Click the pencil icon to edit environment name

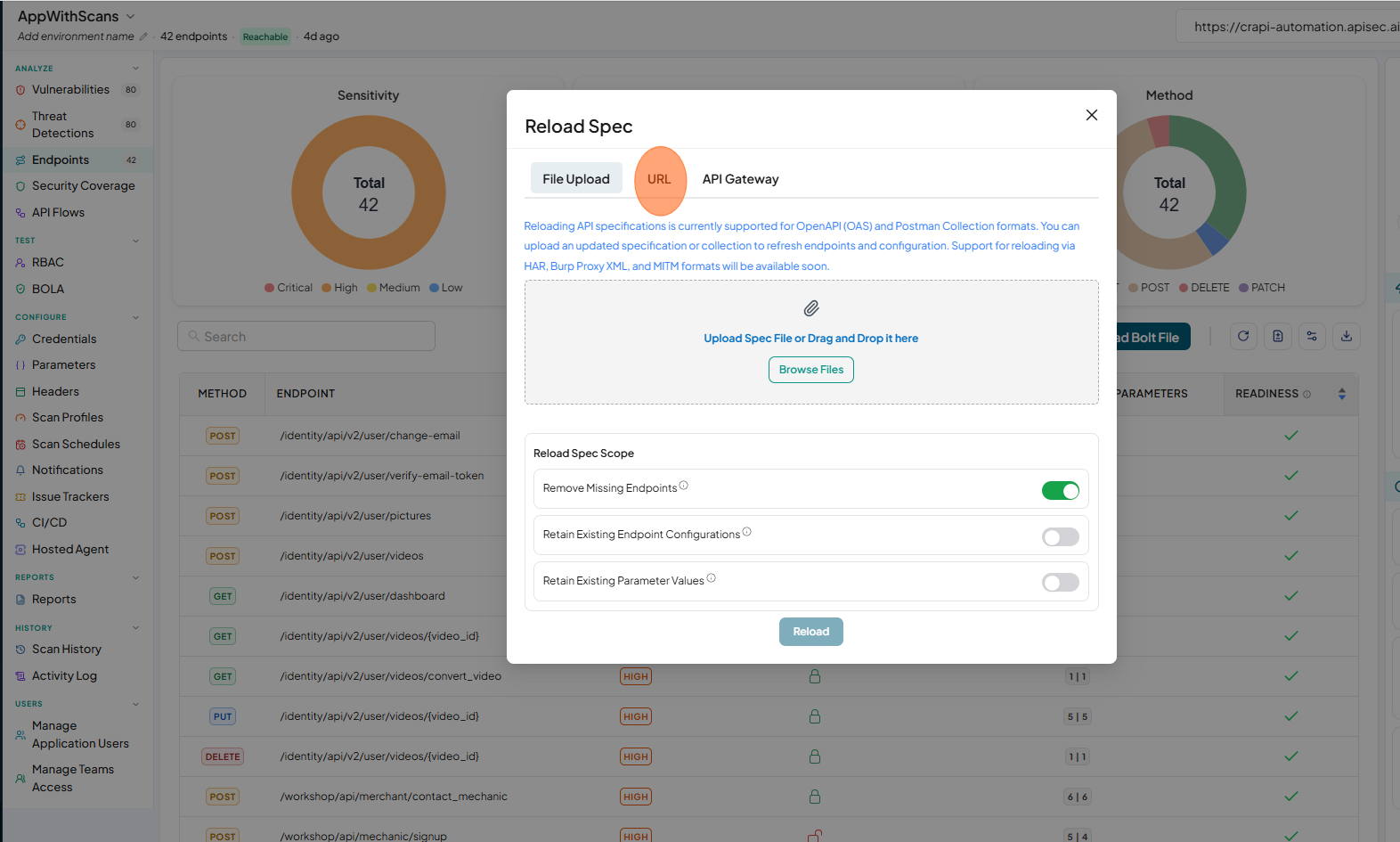pos(143,37)
